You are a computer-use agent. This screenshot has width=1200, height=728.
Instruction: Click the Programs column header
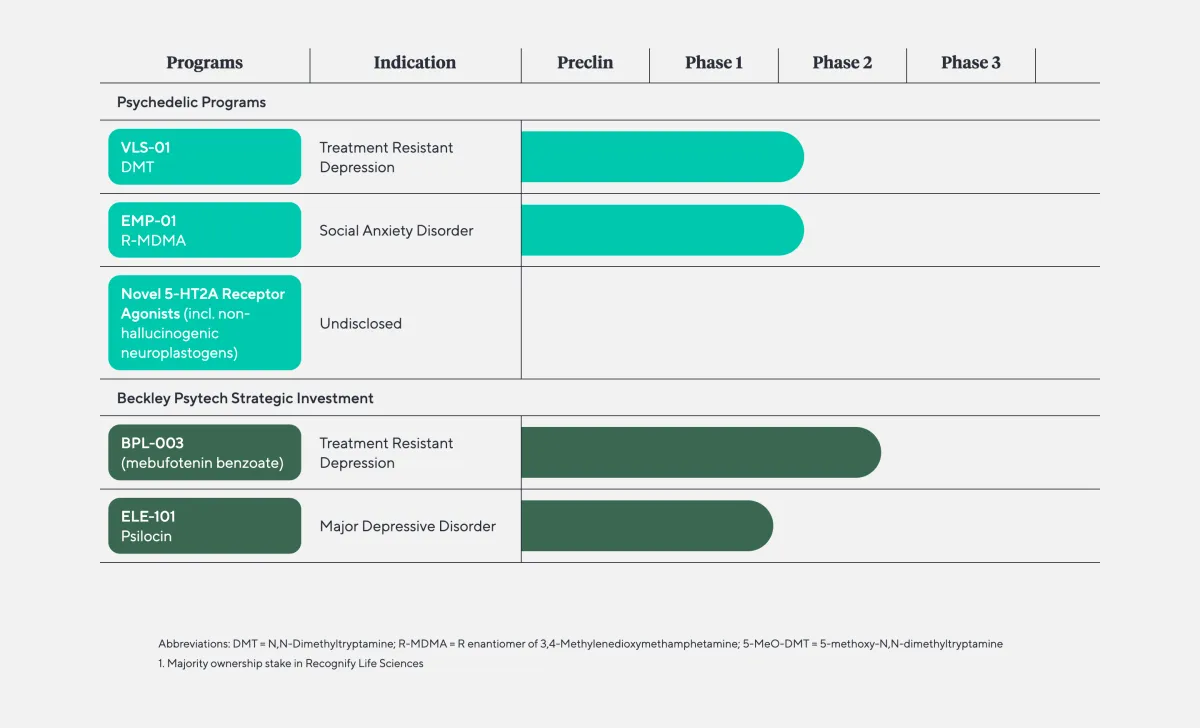pyautogui.click(x=204, y=62)
